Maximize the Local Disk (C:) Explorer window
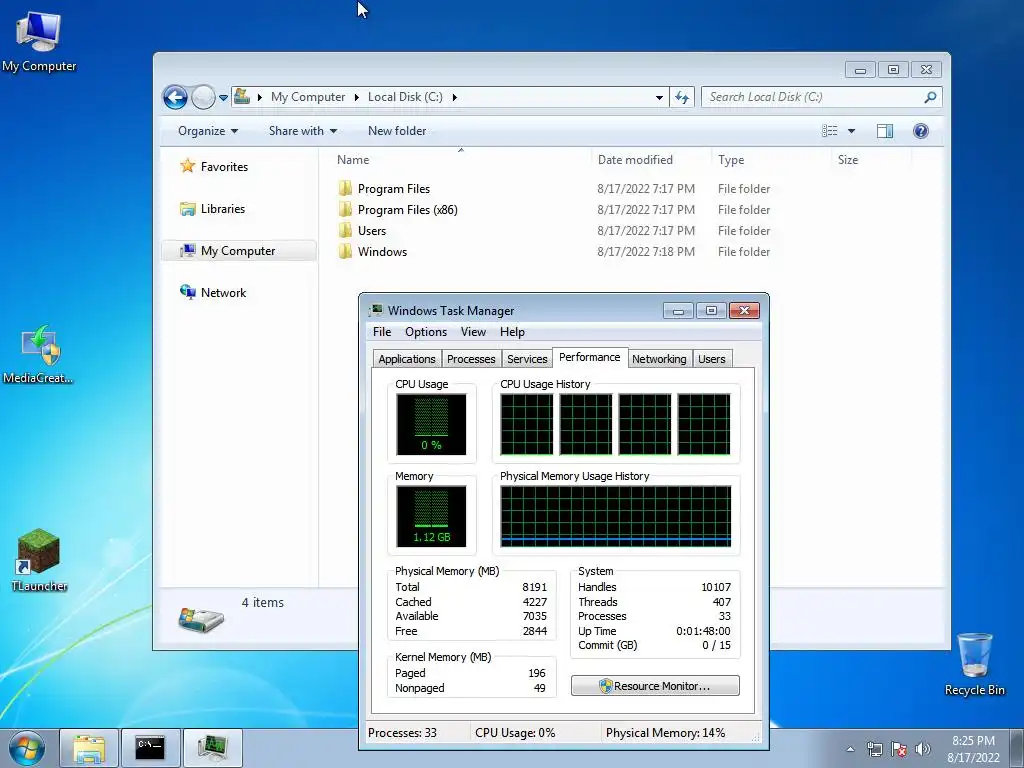 click(x=893, y=70)
